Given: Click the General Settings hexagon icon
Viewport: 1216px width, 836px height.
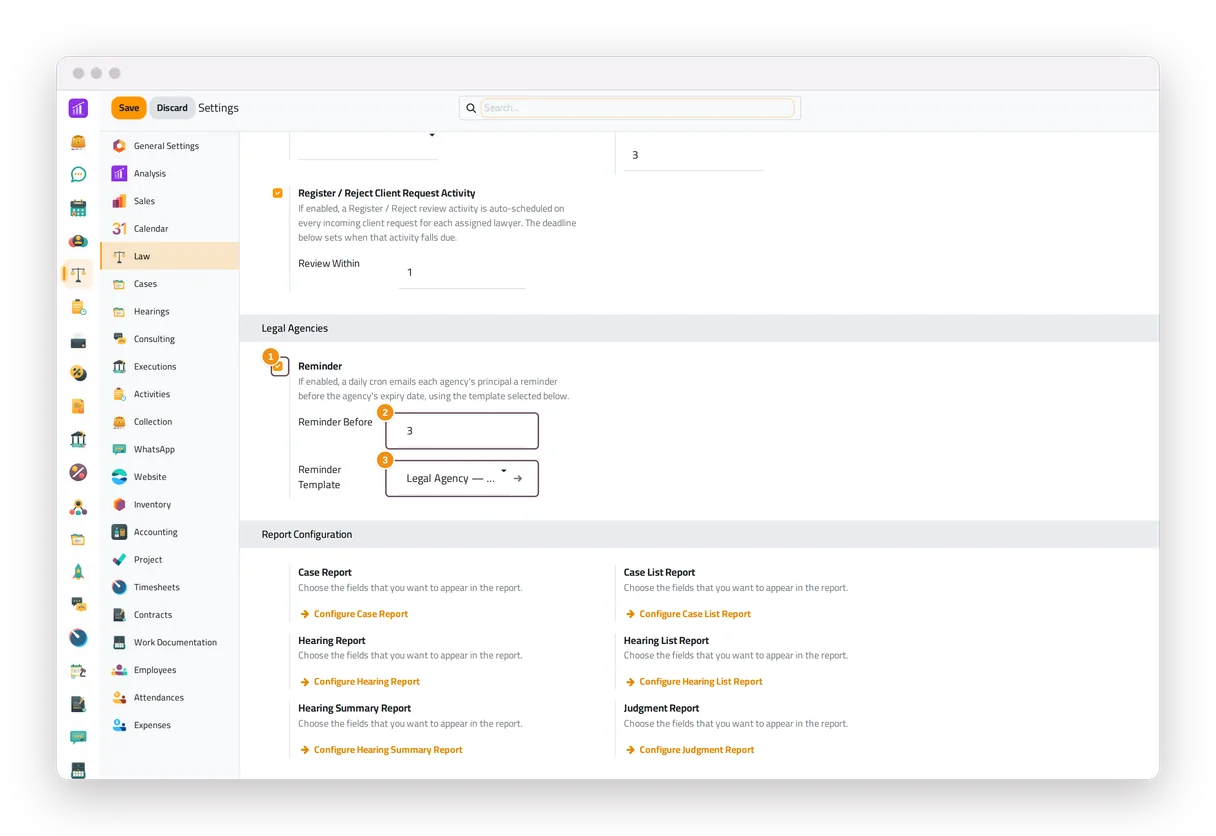Looking at the screenshot, I should coord(119,146).
